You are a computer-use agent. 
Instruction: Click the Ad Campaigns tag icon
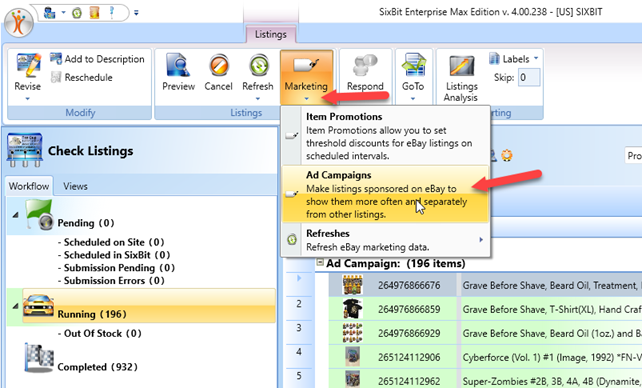(292, 194)
